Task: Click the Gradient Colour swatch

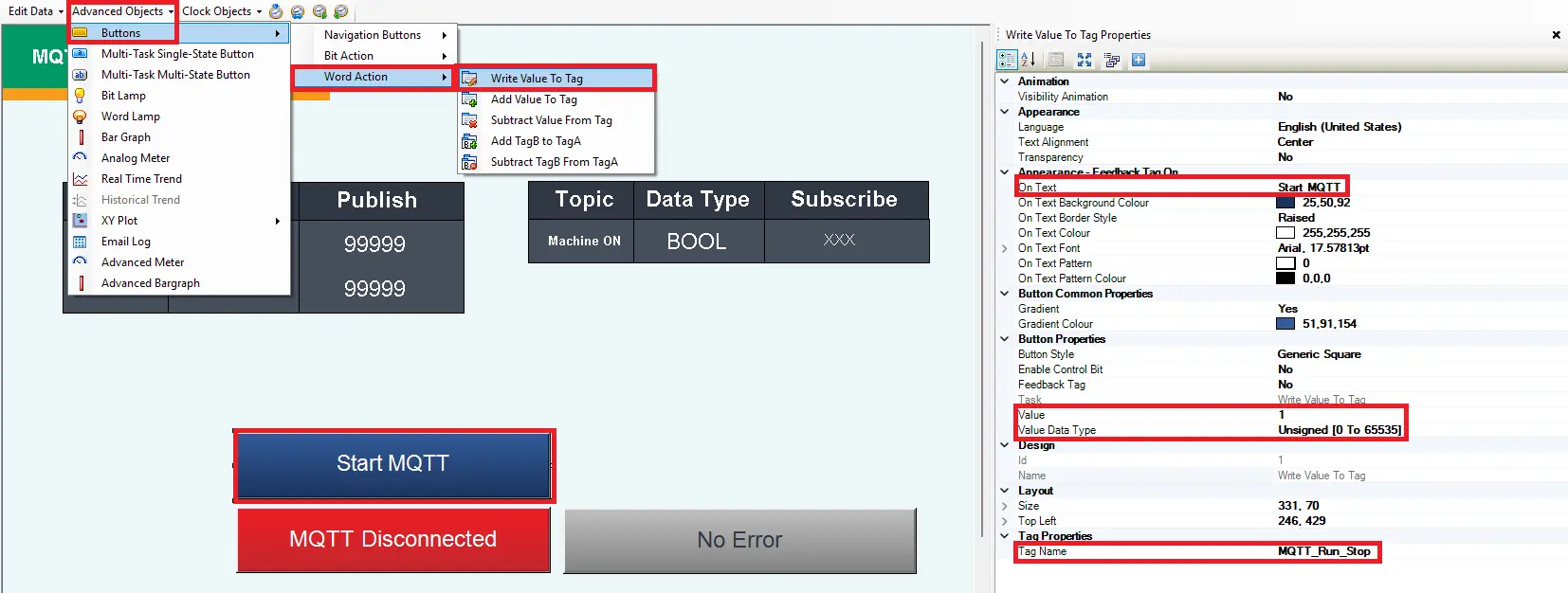Action: pyautogui.click(x=1285, y=324)
